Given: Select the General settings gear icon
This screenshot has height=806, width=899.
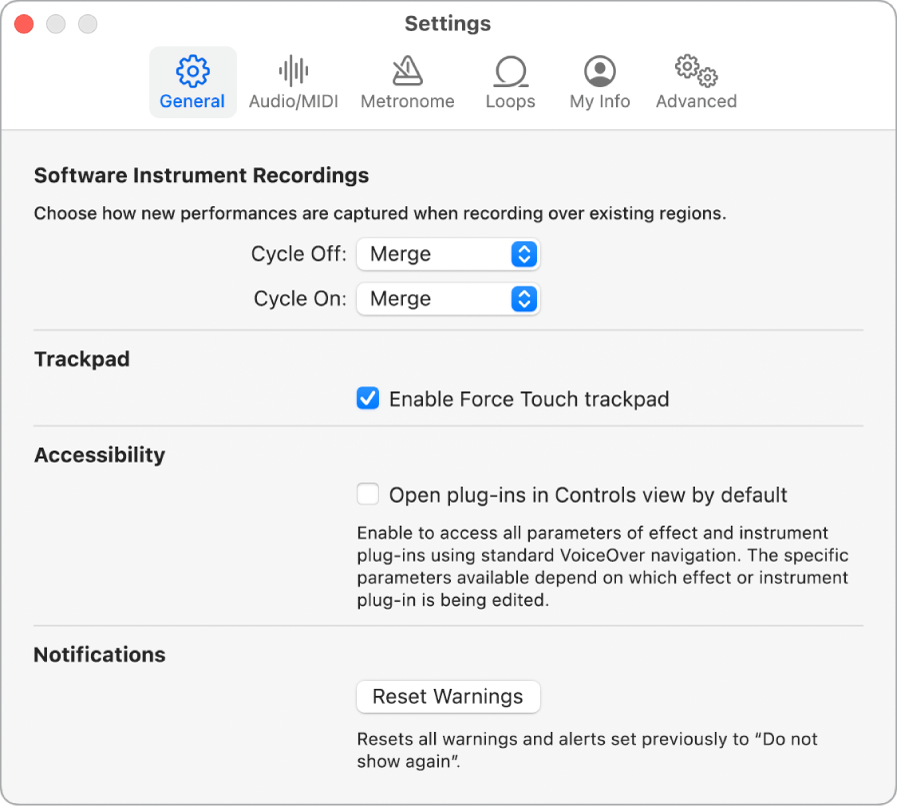Looking at the screenshot, I should (192, 70).
